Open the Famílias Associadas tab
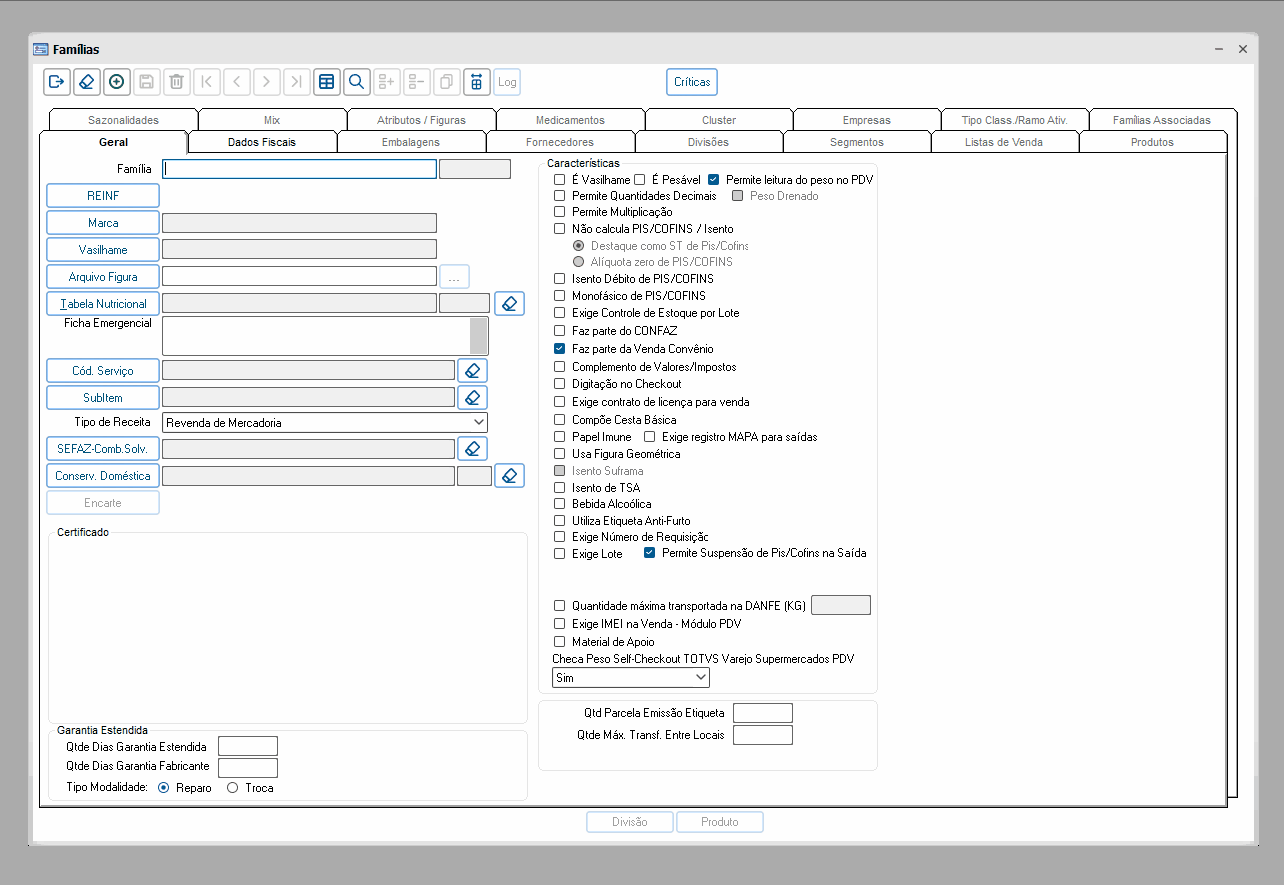Screen dimensions: 1284x885 tap(1162, 120)
